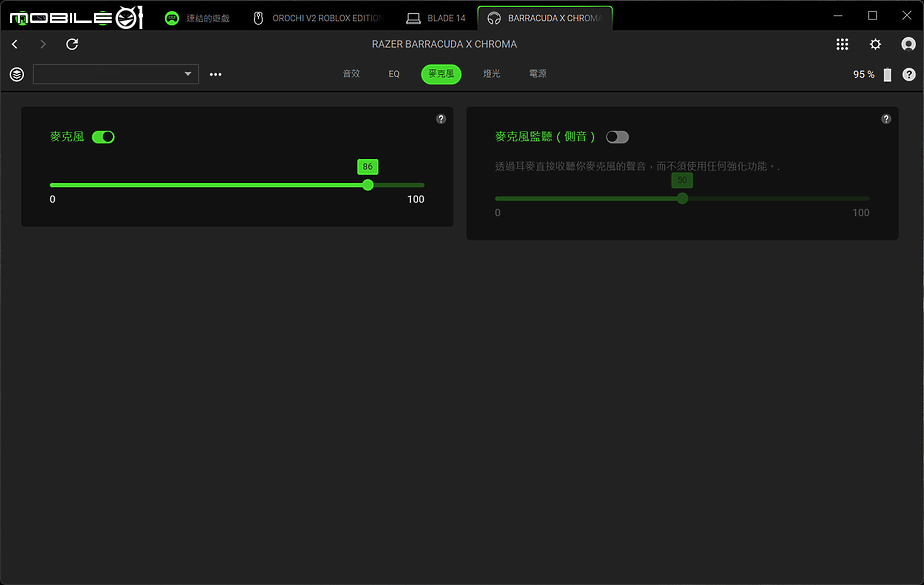The width and height of the screenshot is (924, 585).
Task: Switch to OROCHI V2 ROBLOX EDITION tab
Action: pyautogui.click(x=319, y=18)
